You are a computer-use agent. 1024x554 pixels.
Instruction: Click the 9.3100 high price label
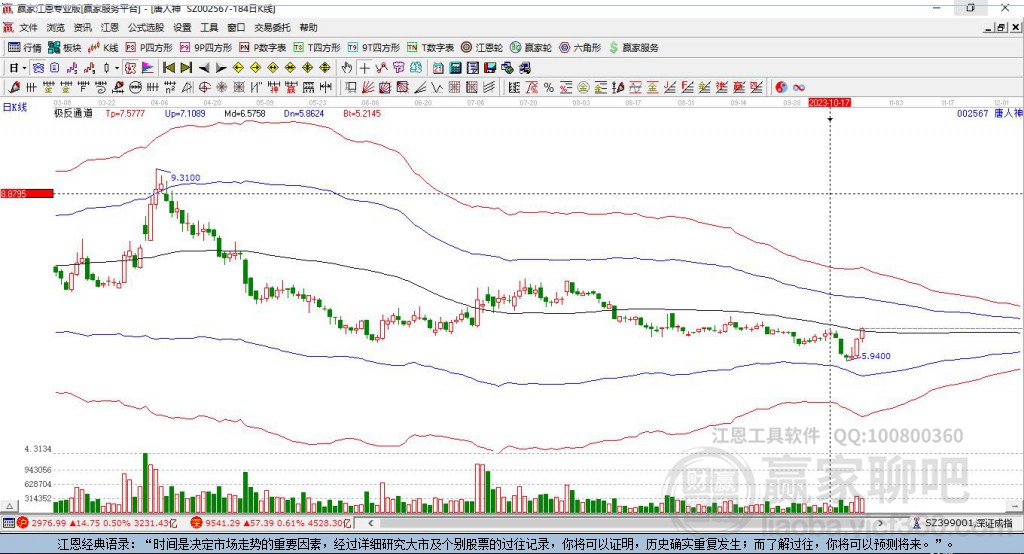coord(185,178)
